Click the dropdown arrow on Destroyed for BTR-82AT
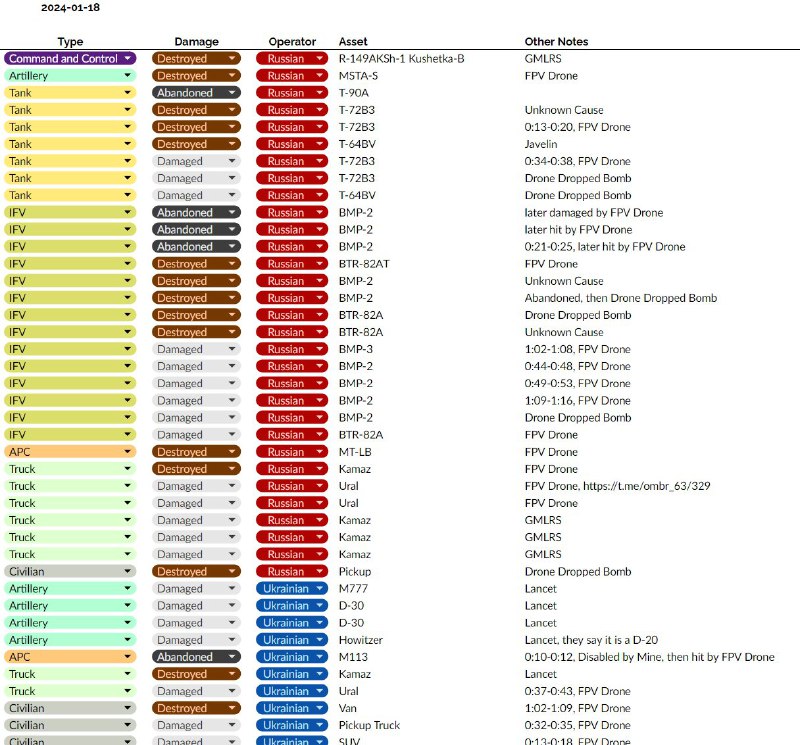Image resolution: width=800 pixels, height=745 pixels. coord(232,264)
